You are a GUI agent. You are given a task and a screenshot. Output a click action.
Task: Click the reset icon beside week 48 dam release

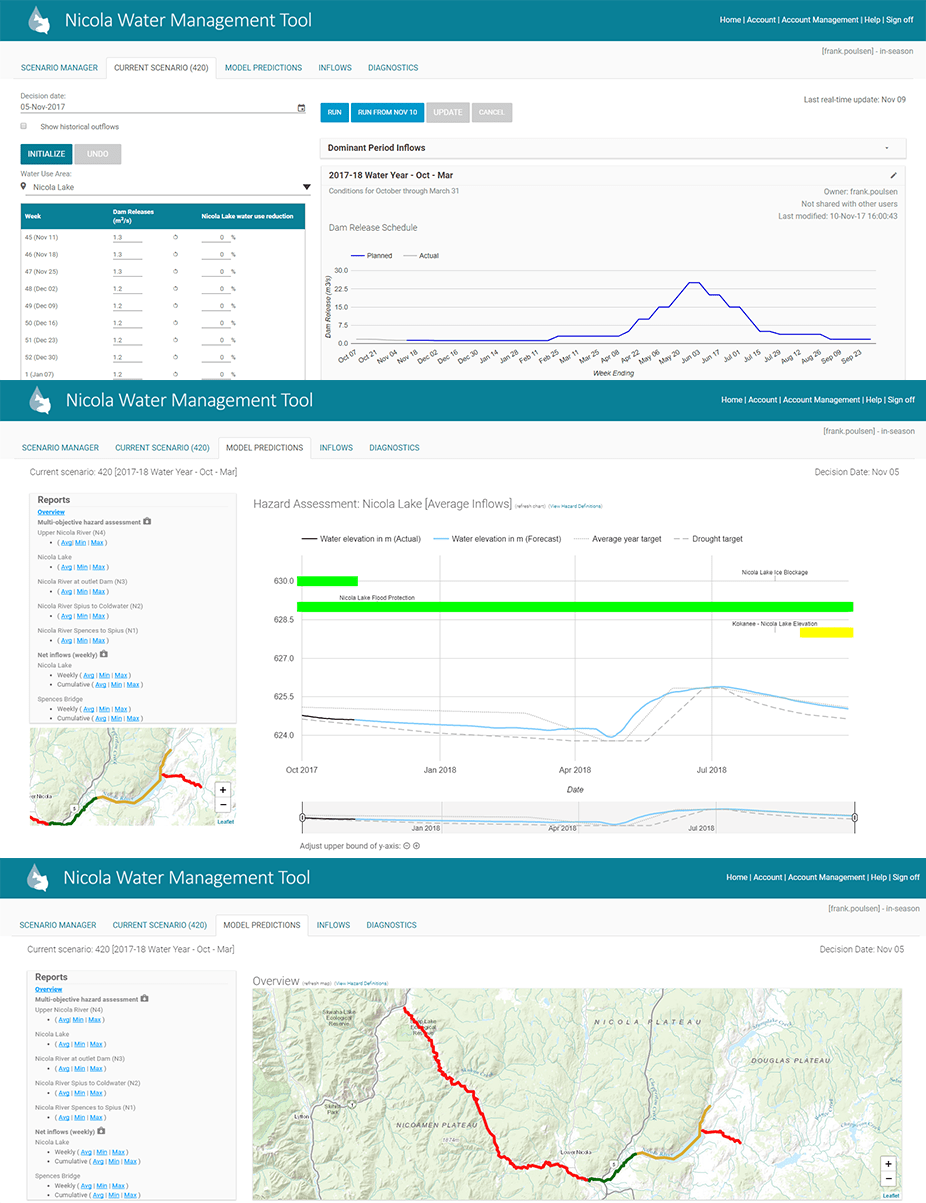click(175, 288)
